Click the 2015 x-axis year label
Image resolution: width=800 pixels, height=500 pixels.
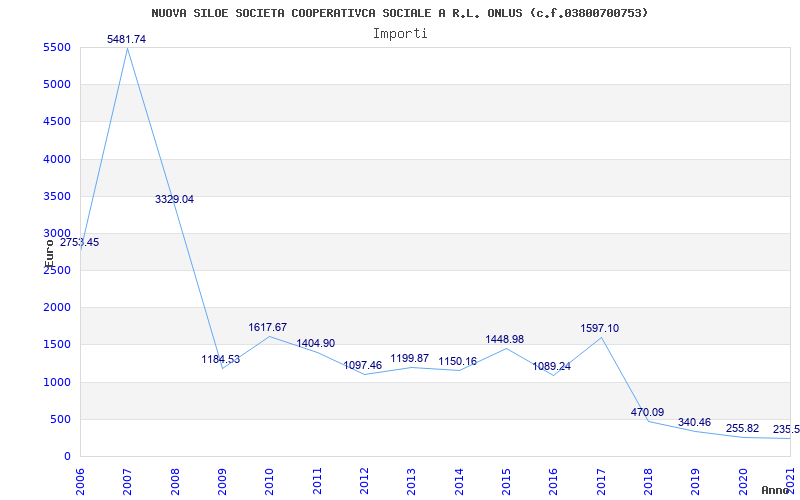click(x=506, y=480)
